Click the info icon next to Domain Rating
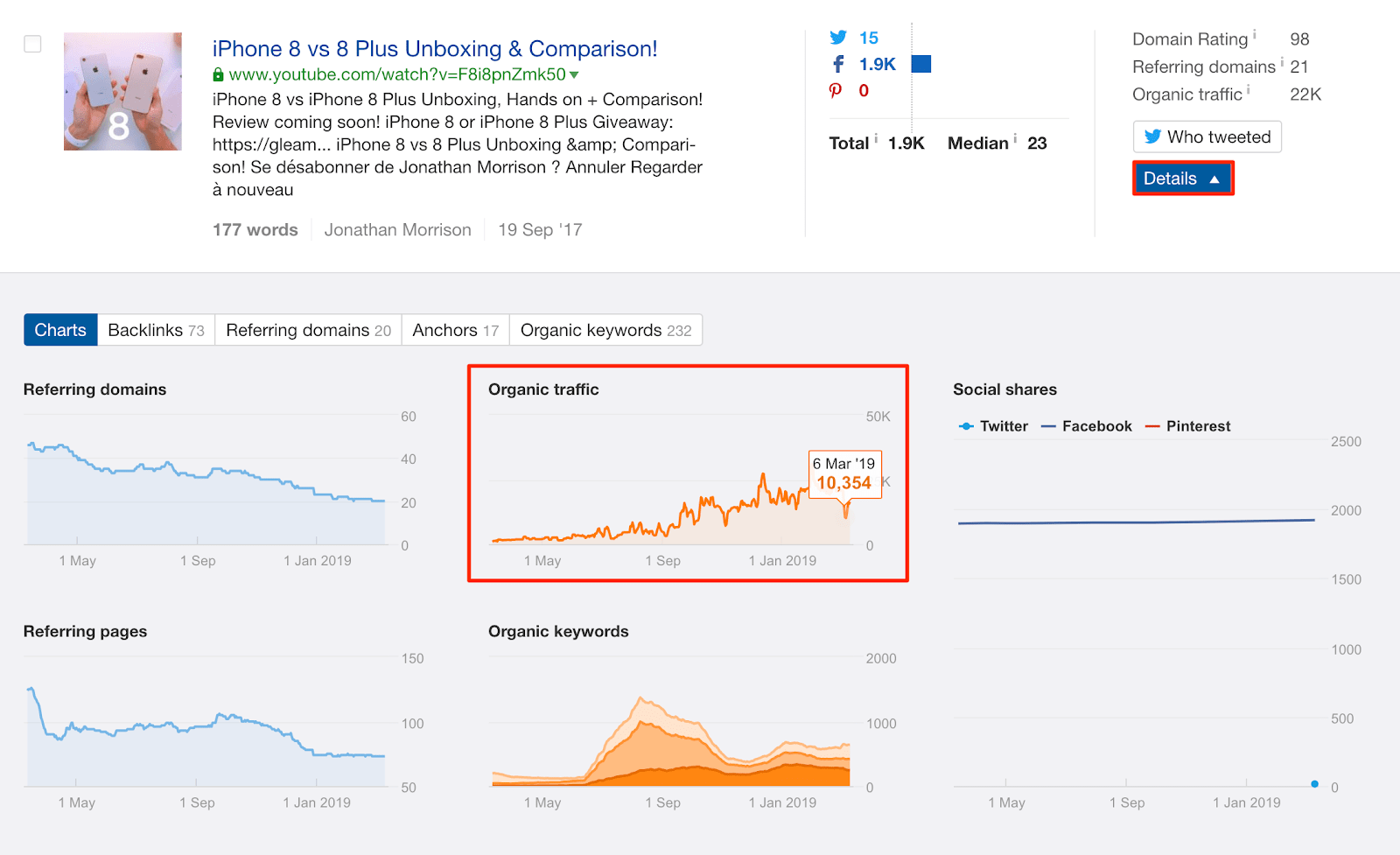 pos(1256,34)
